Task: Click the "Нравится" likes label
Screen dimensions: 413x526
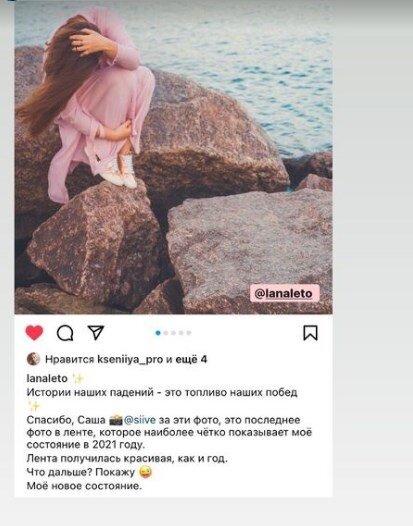Action: pyautogui.click(x=69, y=360)
